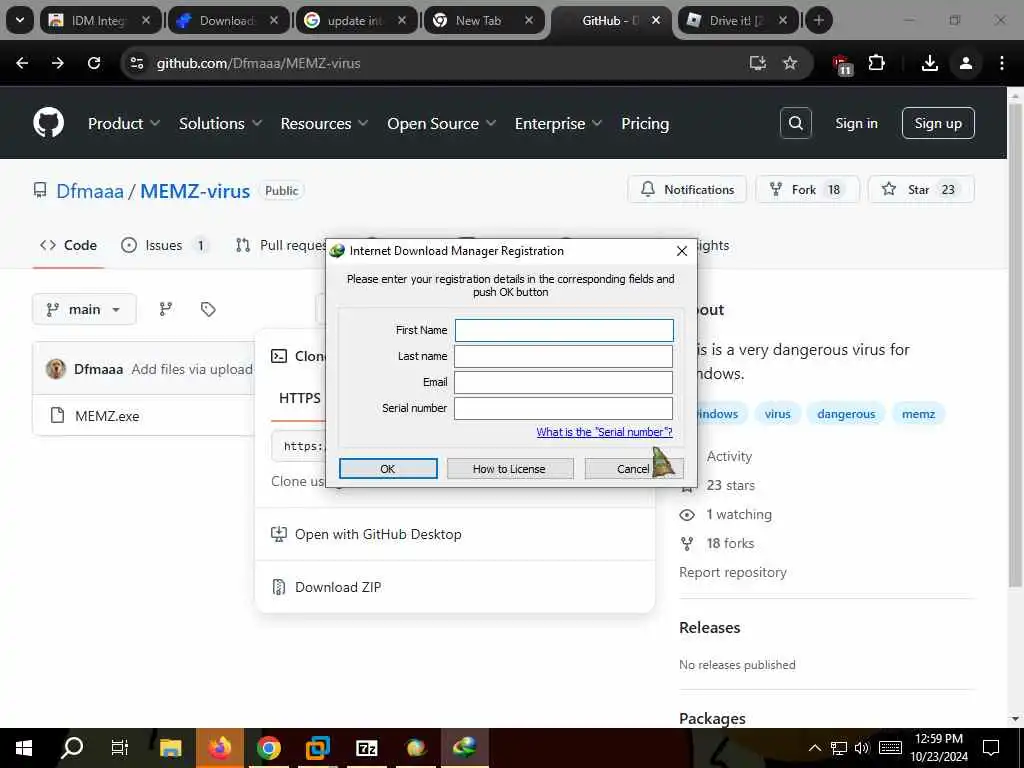Switch to the Issues tab
Image resolution: width=1024 pixels, height=768 pixels.
pos(164,245)
